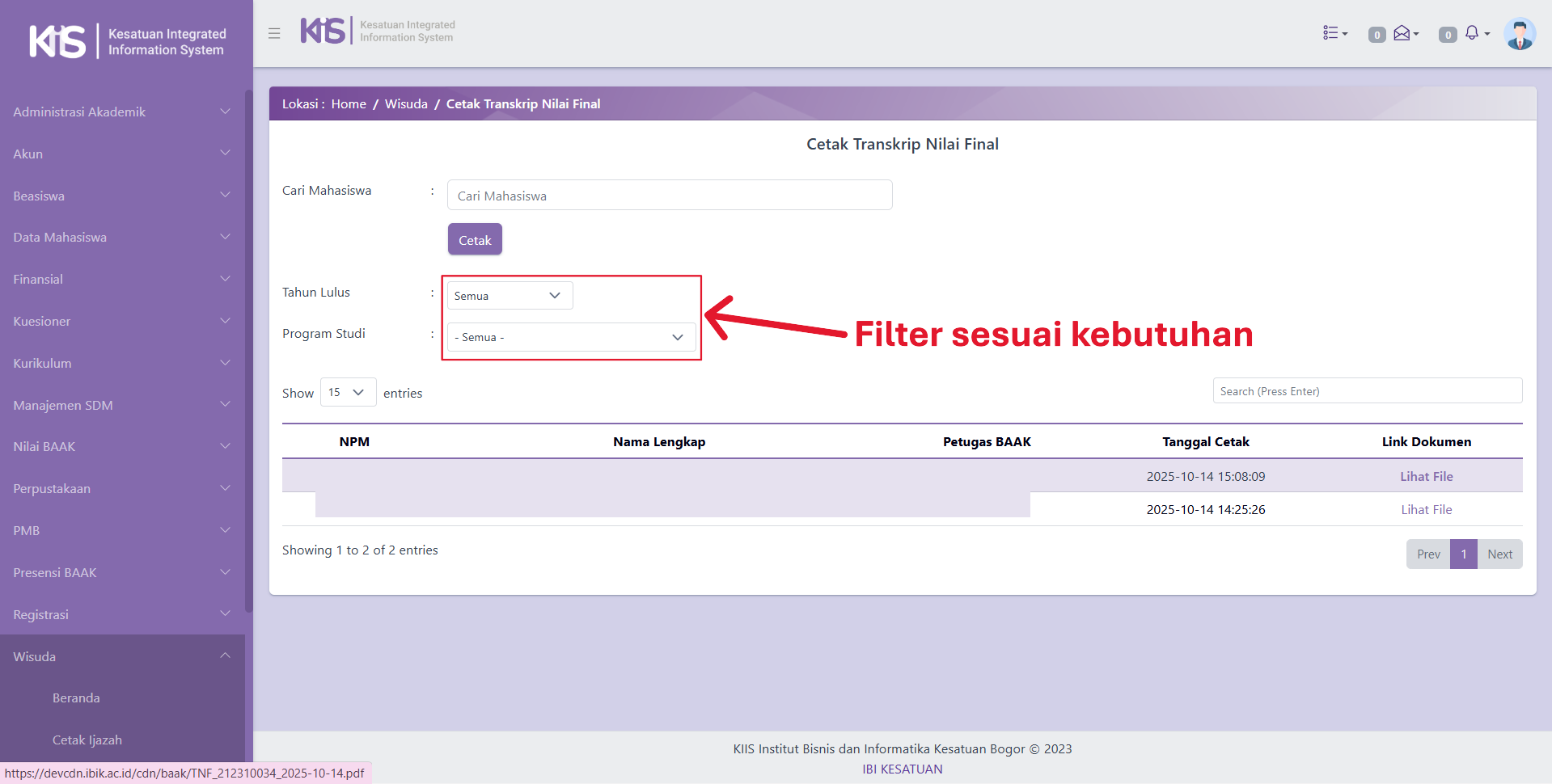Change the Show entries count dropdown
The image size is (1552, 784).
(x=348, y=392)
